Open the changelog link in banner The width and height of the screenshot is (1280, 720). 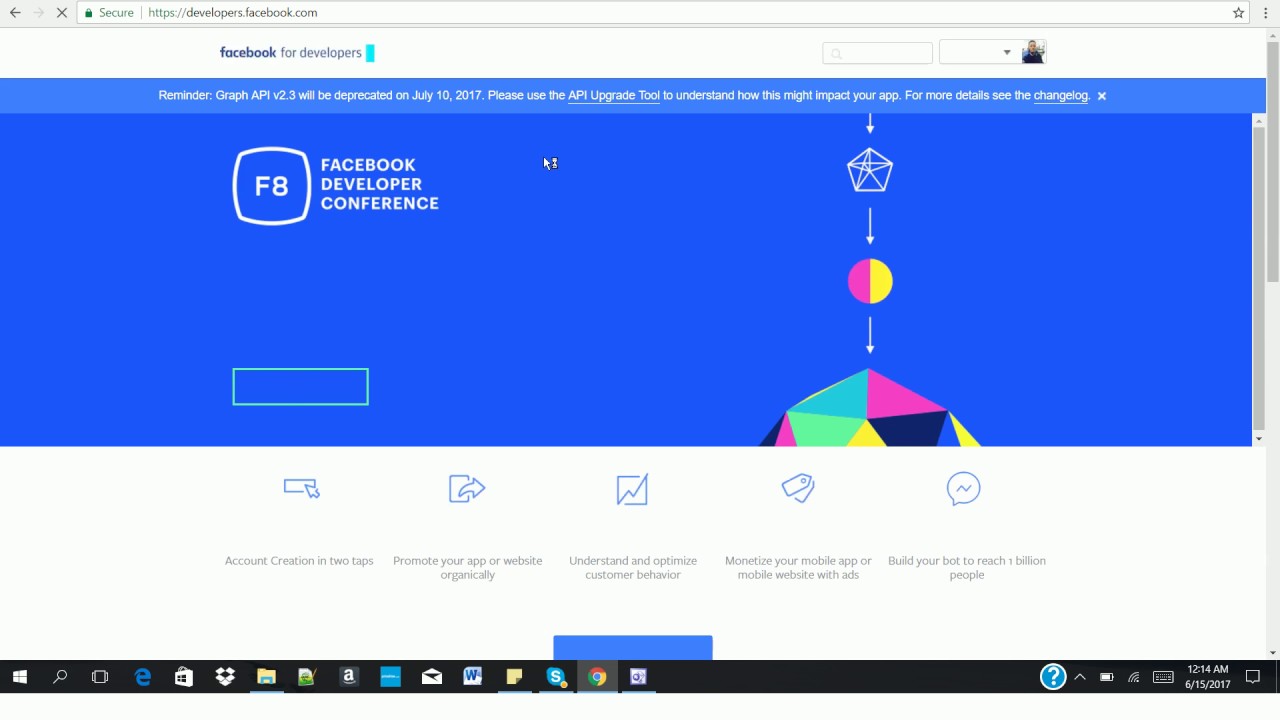(x=1061, y=96)
